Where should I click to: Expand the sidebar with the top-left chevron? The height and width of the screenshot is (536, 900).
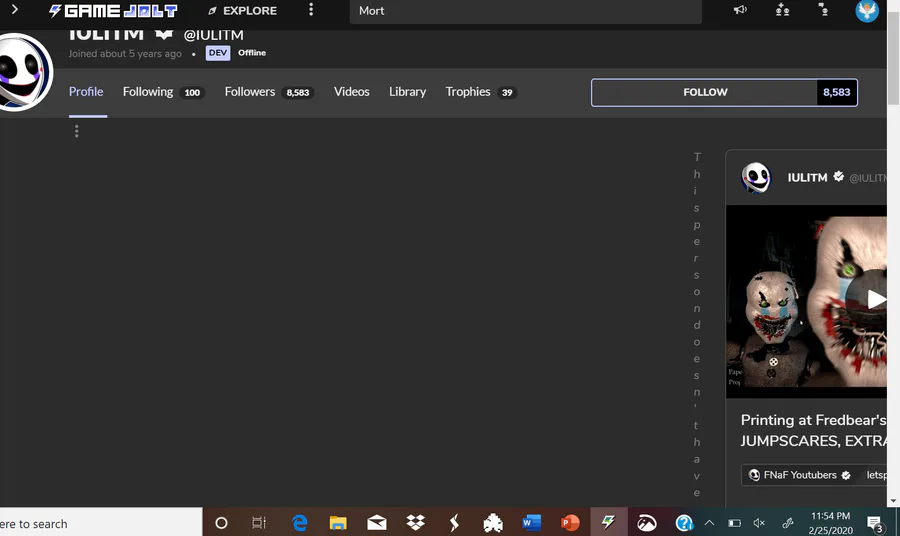[15, 10]
